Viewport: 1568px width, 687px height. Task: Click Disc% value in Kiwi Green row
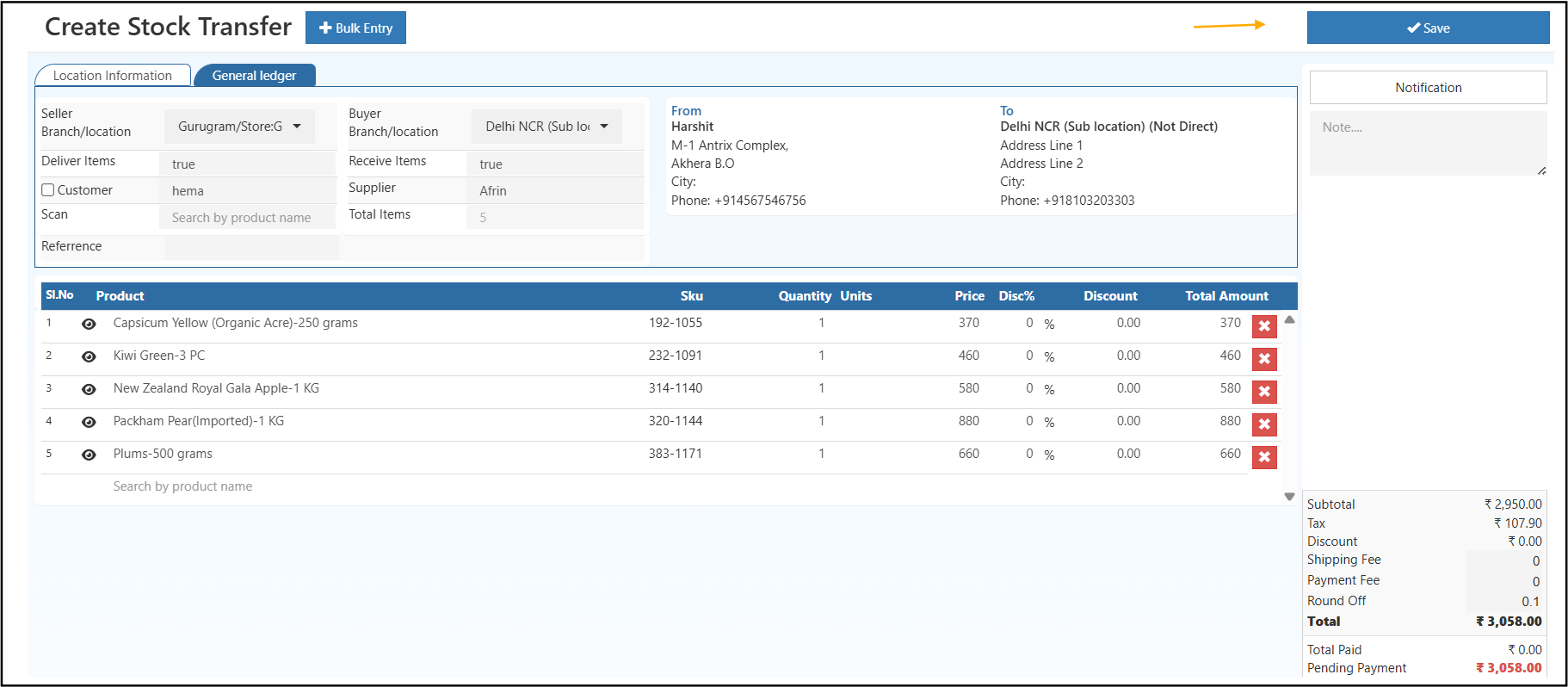coord(1029,356)
